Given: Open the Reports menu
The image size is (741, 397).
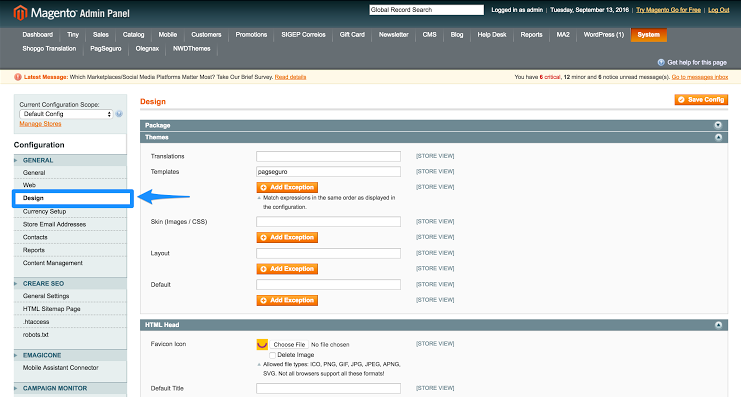Looking at the screenshot, I should pos(532,35).
